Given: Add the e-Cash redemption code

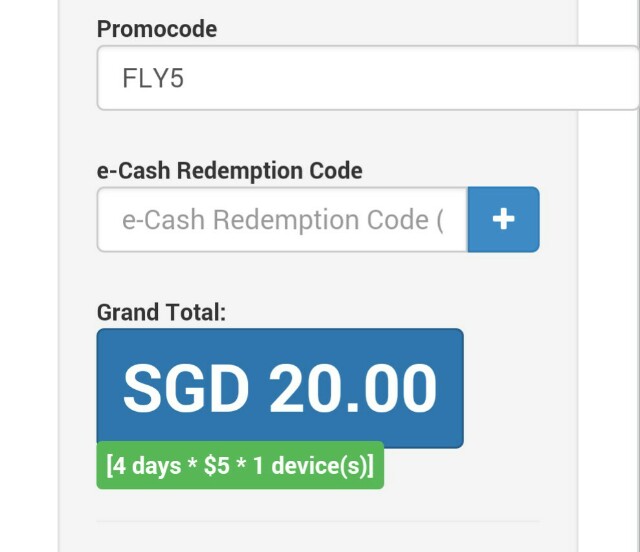Looking at the screenshot, I should pyautogui.click(x=503, y=220).
